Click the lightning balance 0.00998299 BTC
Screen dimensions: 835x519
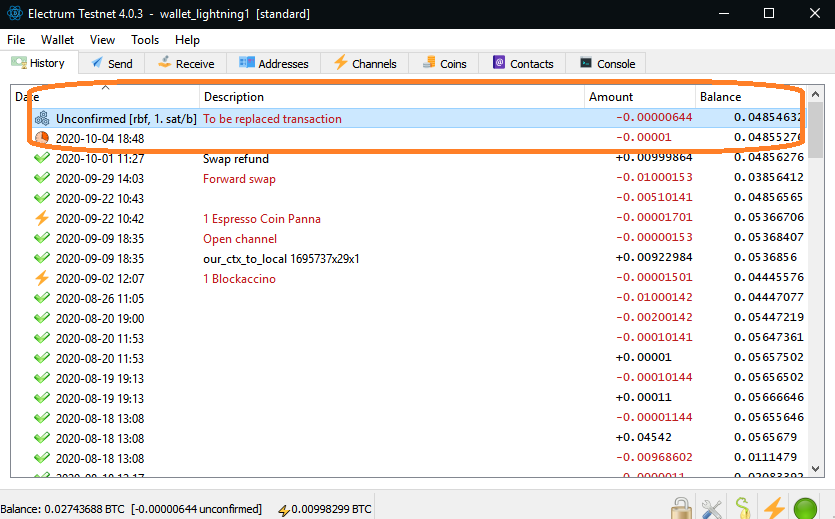[x=325, y=509]
